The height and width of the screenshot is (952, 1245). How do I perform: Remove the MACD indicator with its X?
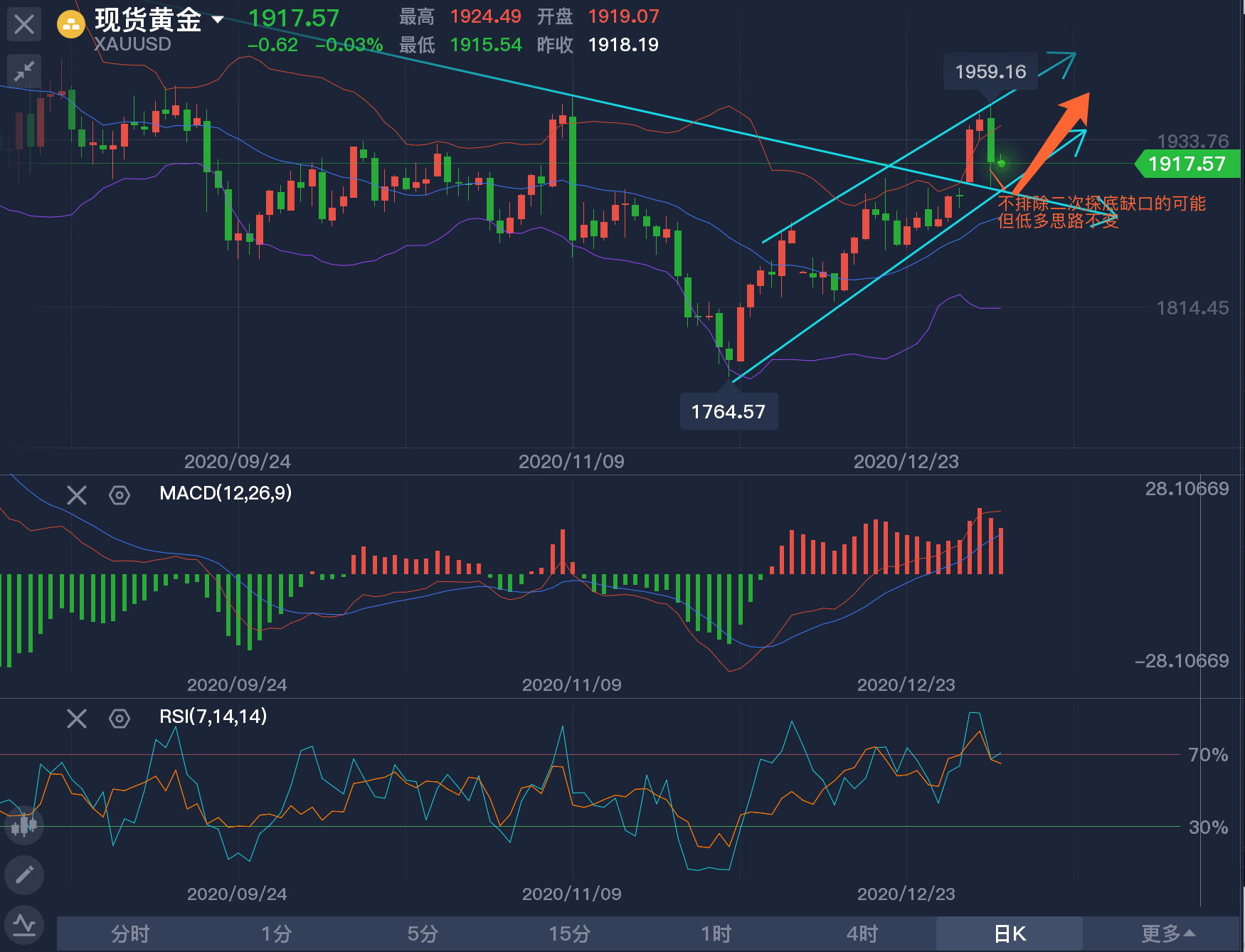click(x=77, y=495)
